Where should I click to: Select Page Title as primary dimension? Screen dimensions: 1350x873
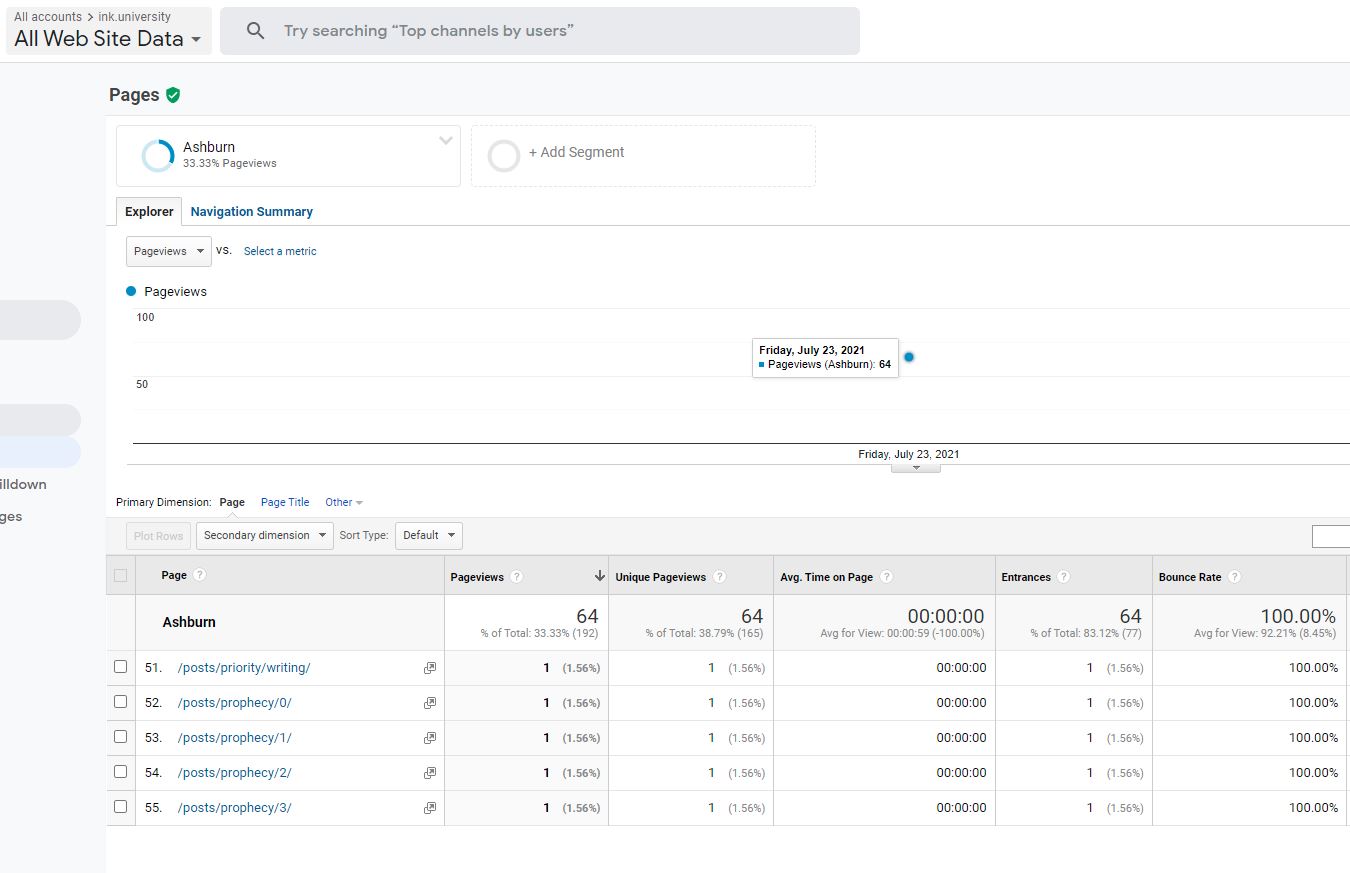point(285,502)
